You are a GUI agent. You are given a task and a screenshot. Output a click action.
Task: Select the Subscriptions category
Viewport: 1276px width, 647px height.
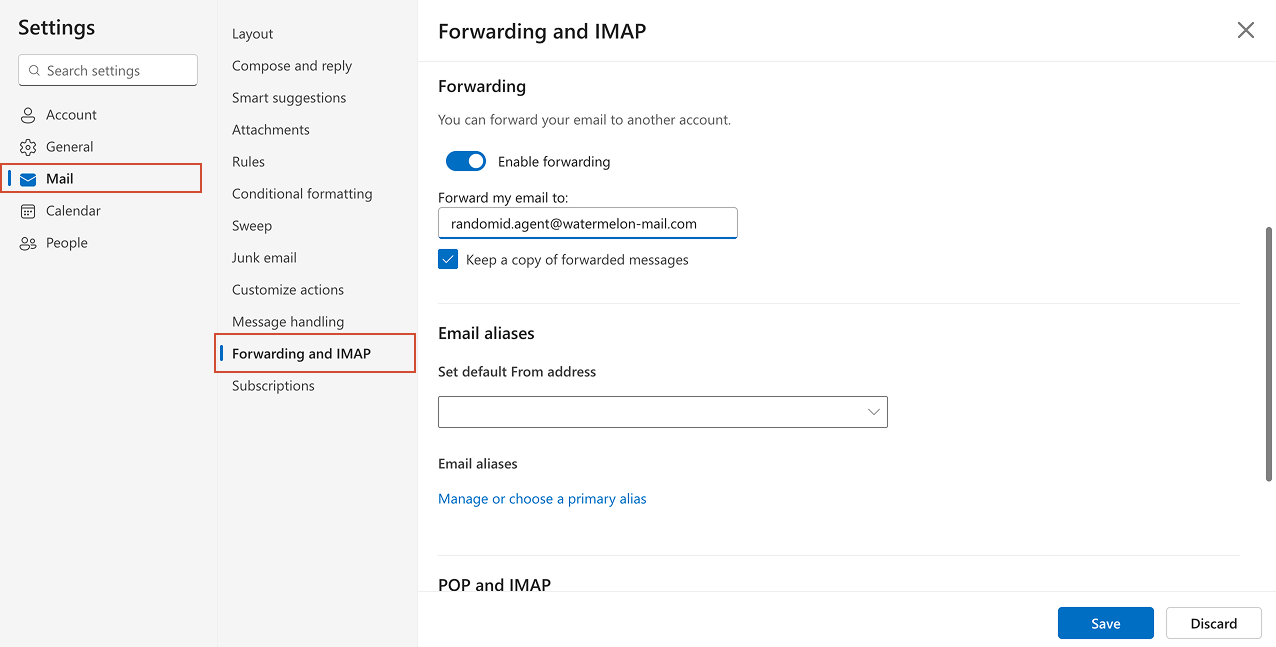coord(272,385)
